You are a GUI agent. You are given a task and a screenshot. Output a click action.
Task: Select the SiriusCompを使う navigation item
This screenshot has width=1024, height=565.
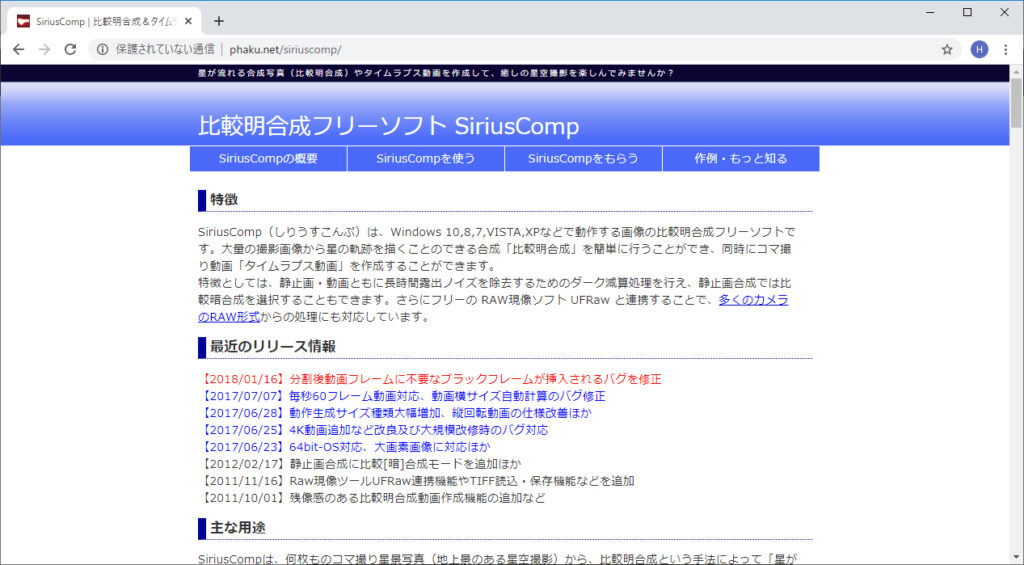pyautogui.click(x=425, y=158)
